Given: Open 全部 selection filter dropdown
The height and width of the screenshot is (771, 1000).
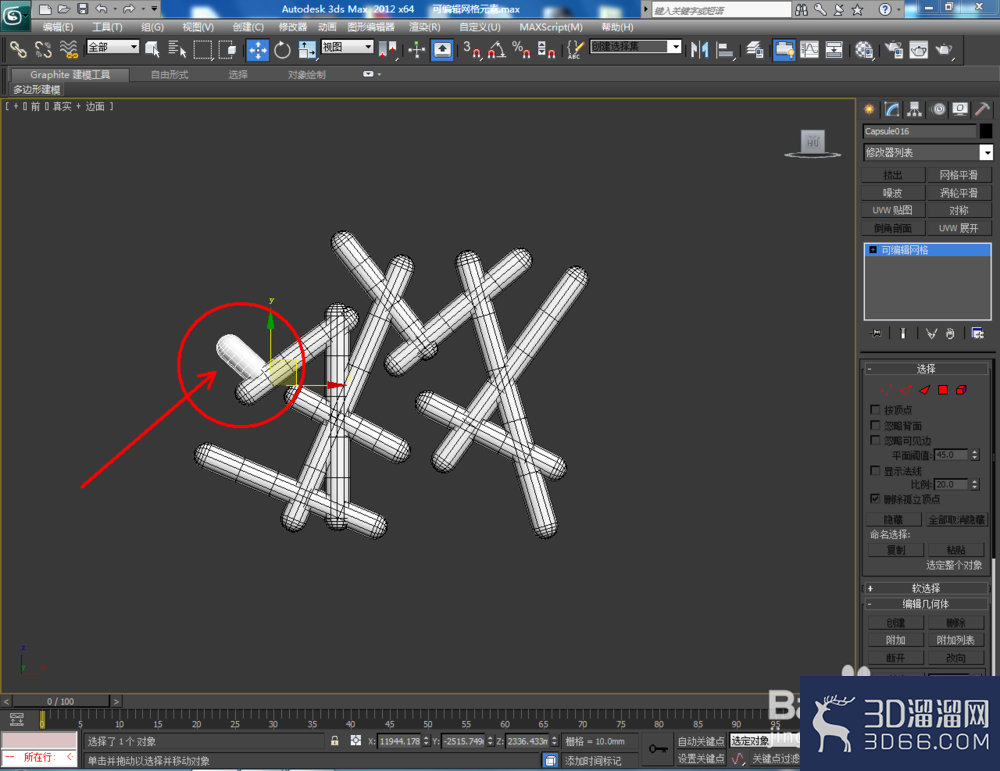Looking at the screenshot, I should coord(113,47).
